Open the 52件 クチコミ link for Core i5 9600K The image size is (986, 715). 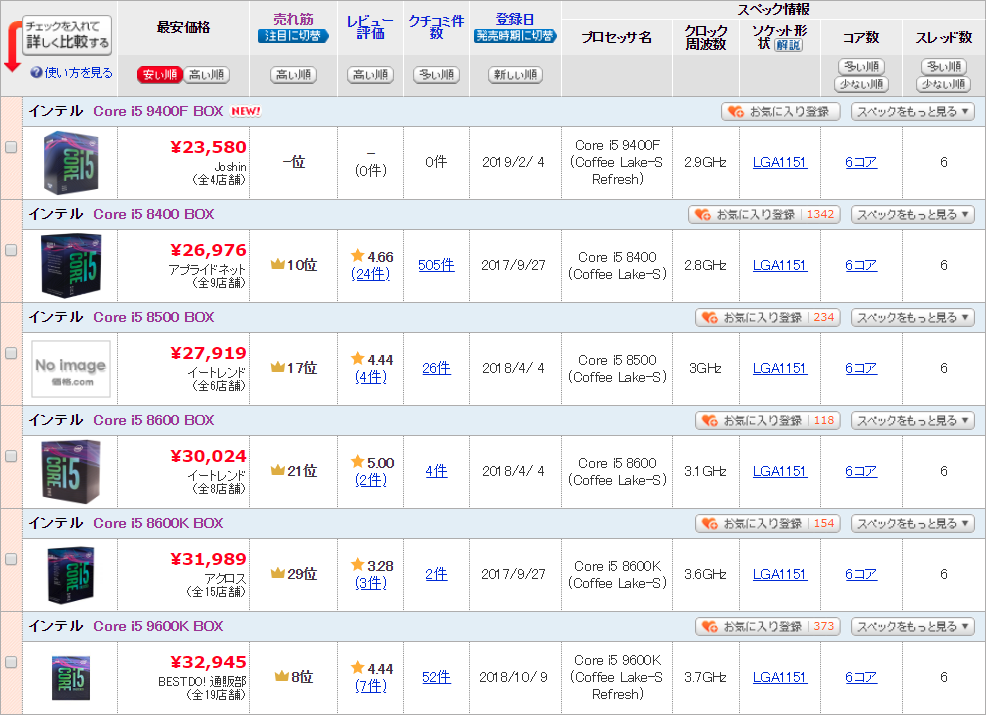[x=436, y=677]
